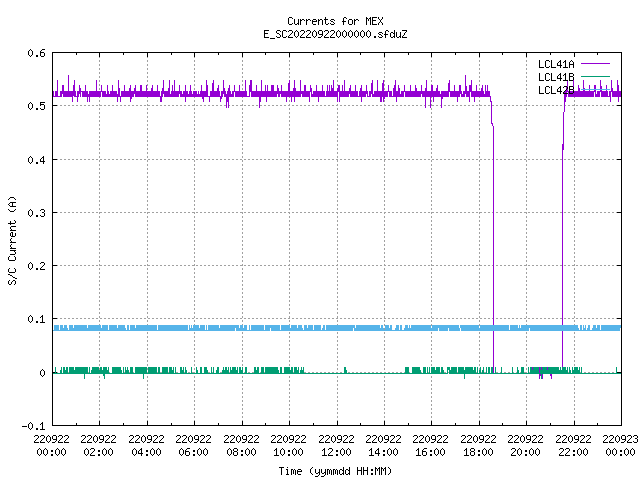Click the x-axis tick 220922 06:00
640x480 pixels.
coord(193,445)
